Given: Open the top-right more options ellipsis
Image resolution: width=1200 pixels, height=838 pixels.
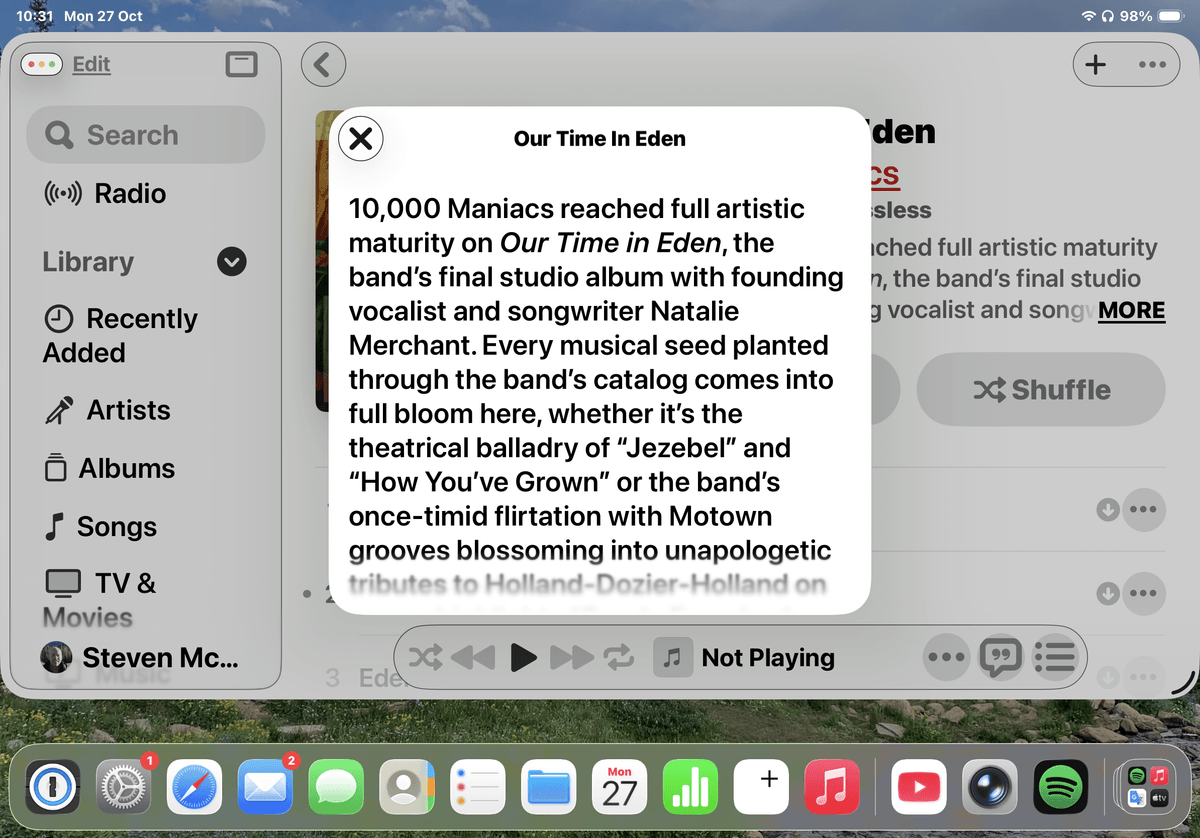Looking at the screenshot, I should (x=1152, y=65).
